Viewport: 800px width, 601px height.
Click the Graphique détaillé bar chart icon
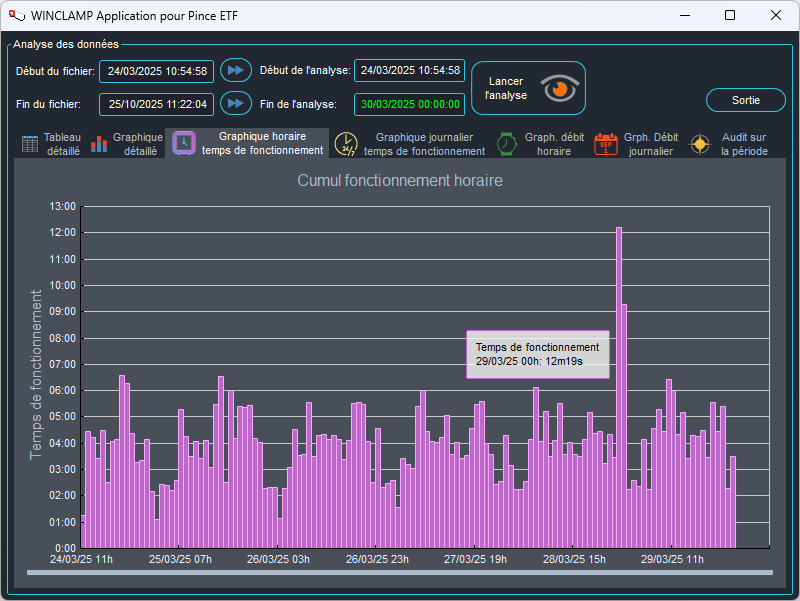[99, 144]
